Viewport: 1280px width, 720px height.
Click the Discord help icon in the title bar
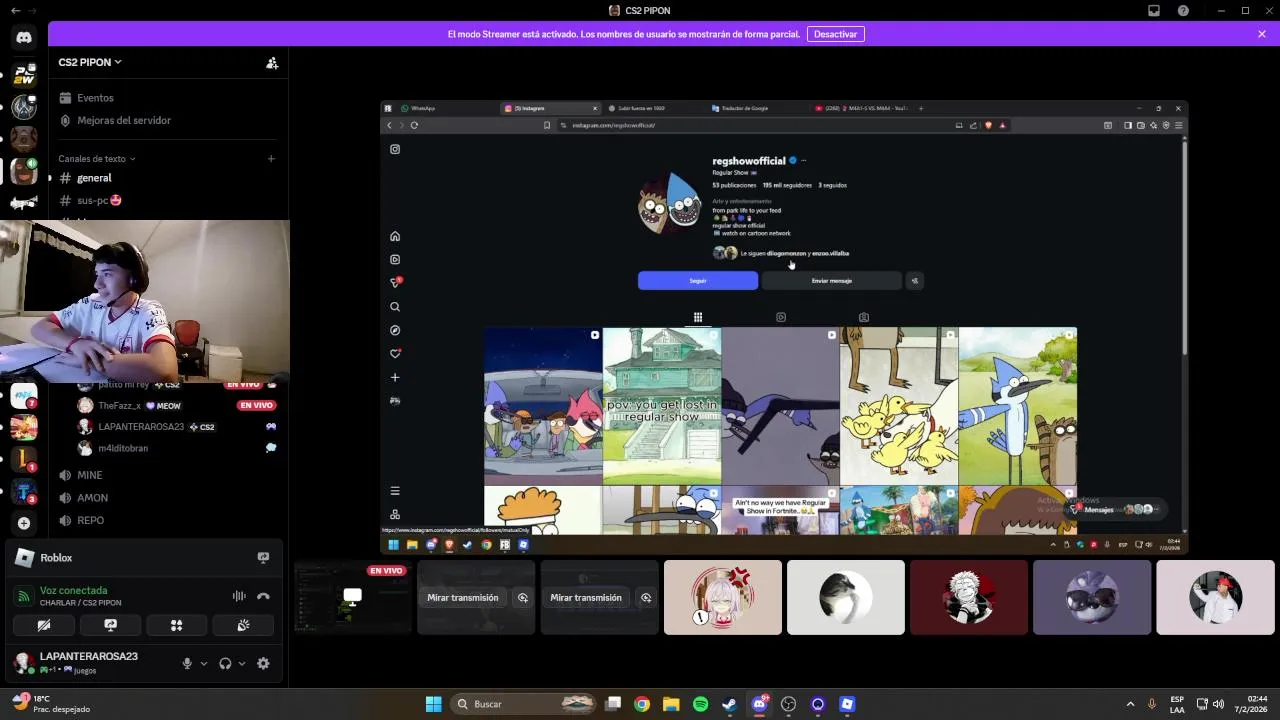(1184, 10)
